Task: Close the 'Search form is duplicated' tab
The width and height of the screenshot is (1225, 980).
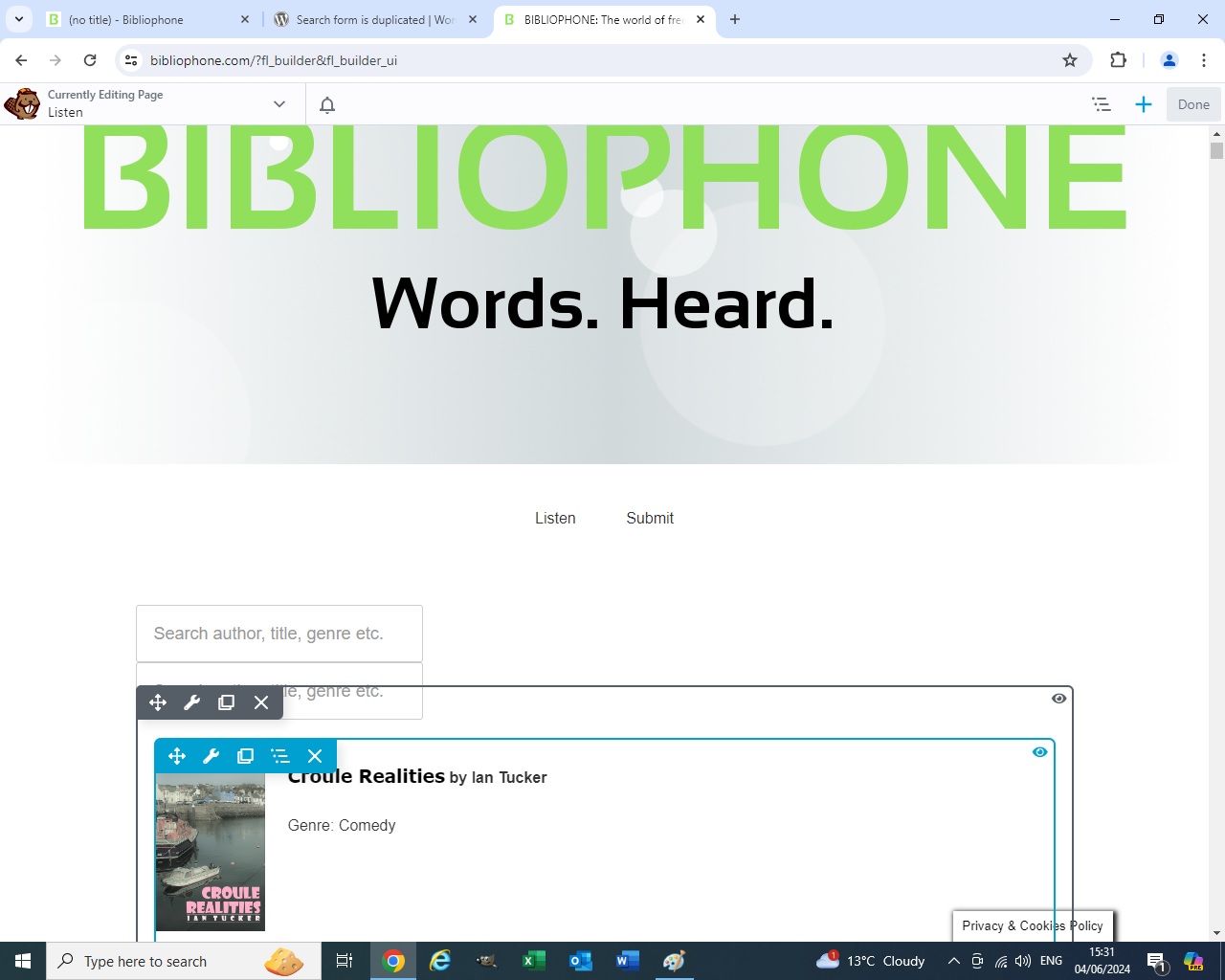Action: [473, 19]
